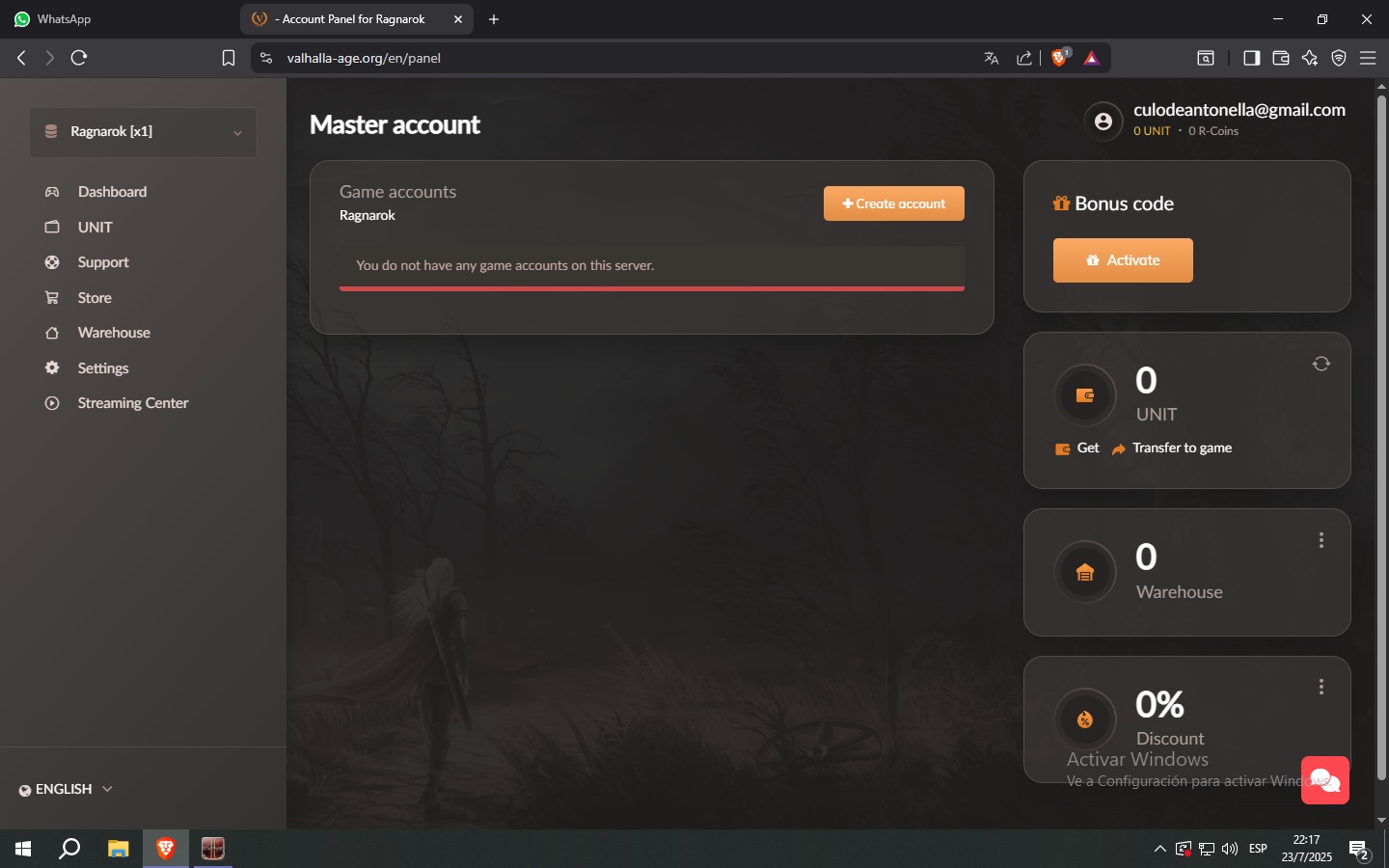Viewport: 1389px width, 868px height.
Task: Toggle the browser sidebar panel icon
Action: (1251, 58)
